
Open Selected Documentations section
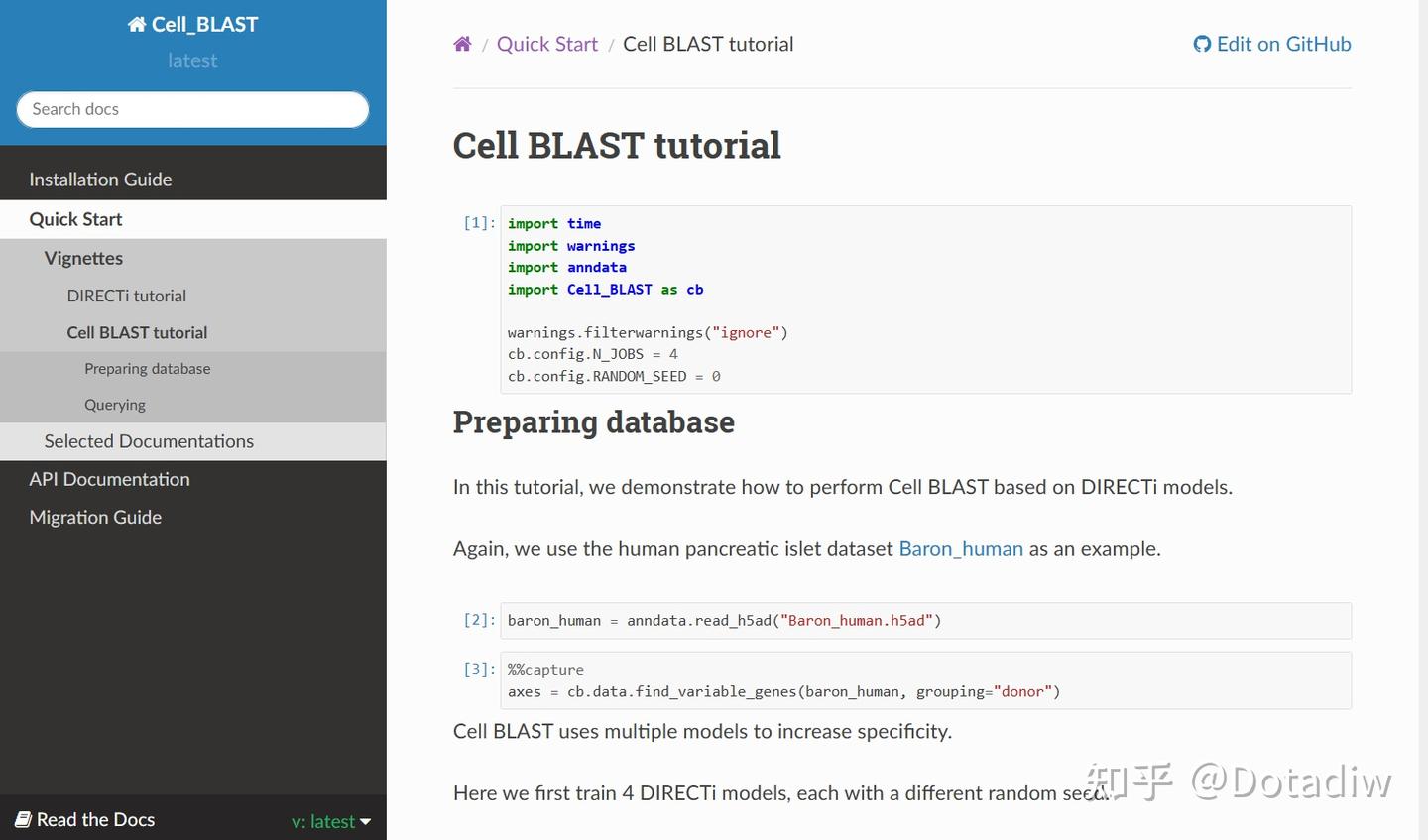point(150,441)
